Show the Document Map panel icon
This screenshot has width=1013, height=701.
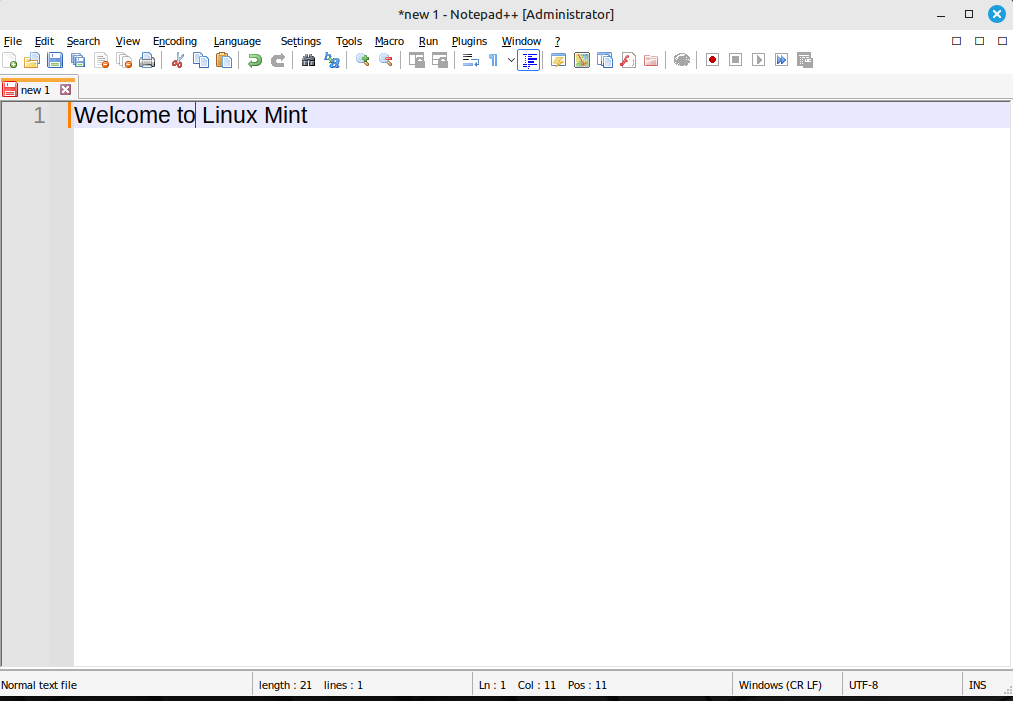(x=581, y=60)
